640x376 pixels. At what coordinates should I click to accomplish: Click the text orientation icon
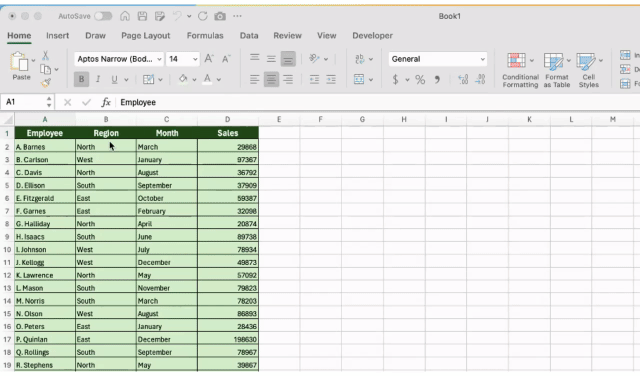(x=314, y=59)
